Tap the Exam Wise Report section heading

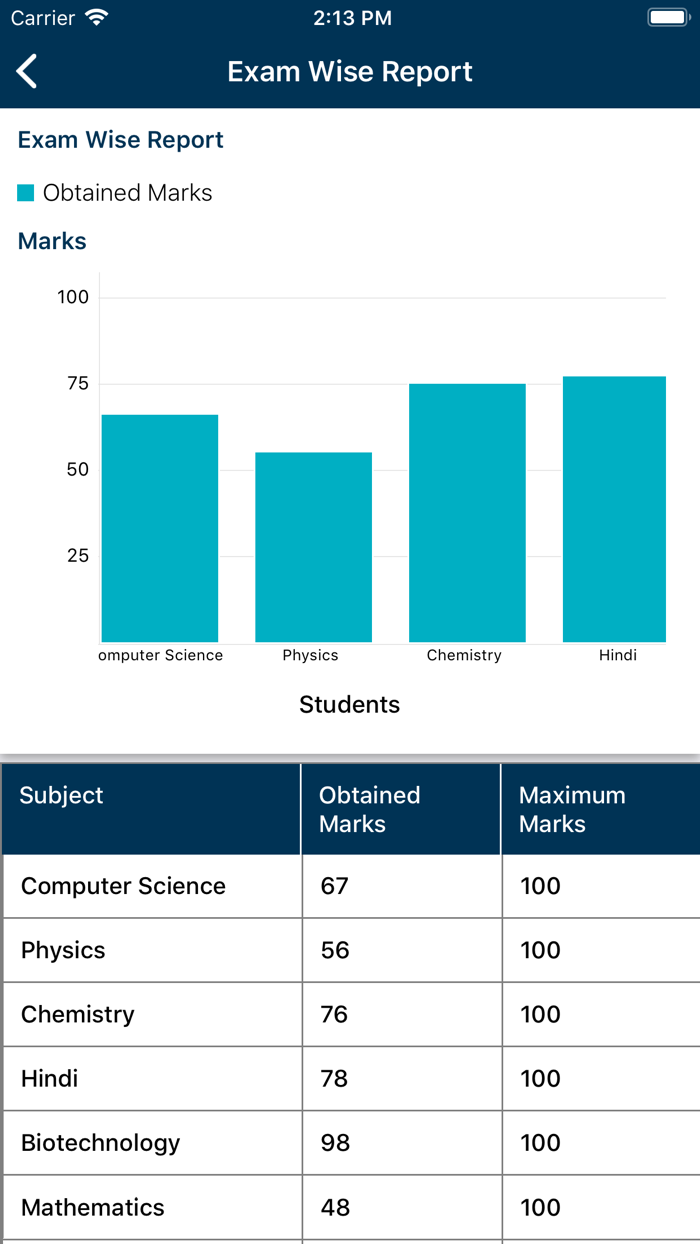click(x=120, y=139)
